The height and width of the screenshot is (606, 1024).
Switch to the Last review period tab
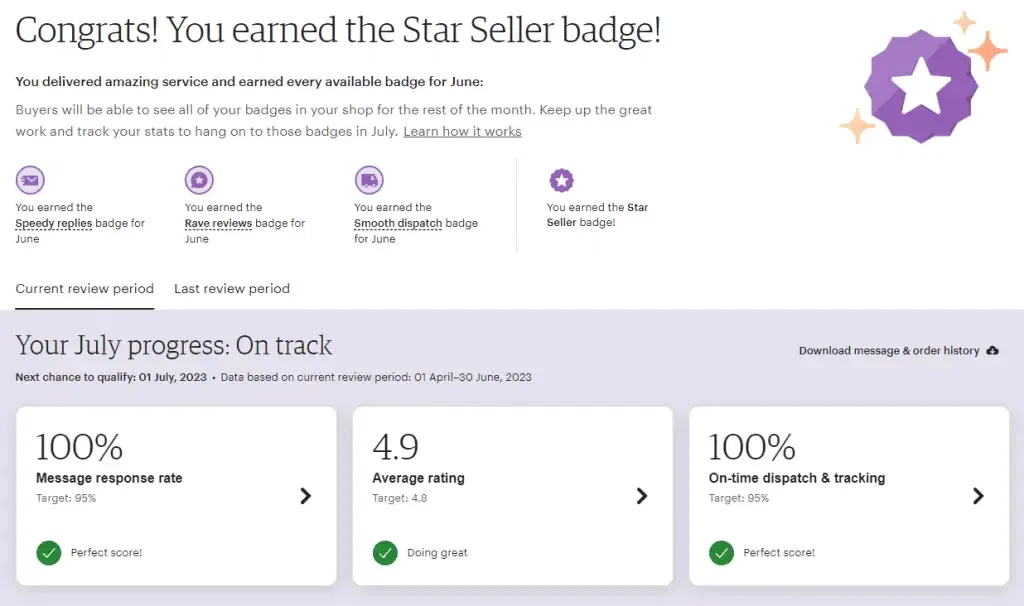point(232,288)
